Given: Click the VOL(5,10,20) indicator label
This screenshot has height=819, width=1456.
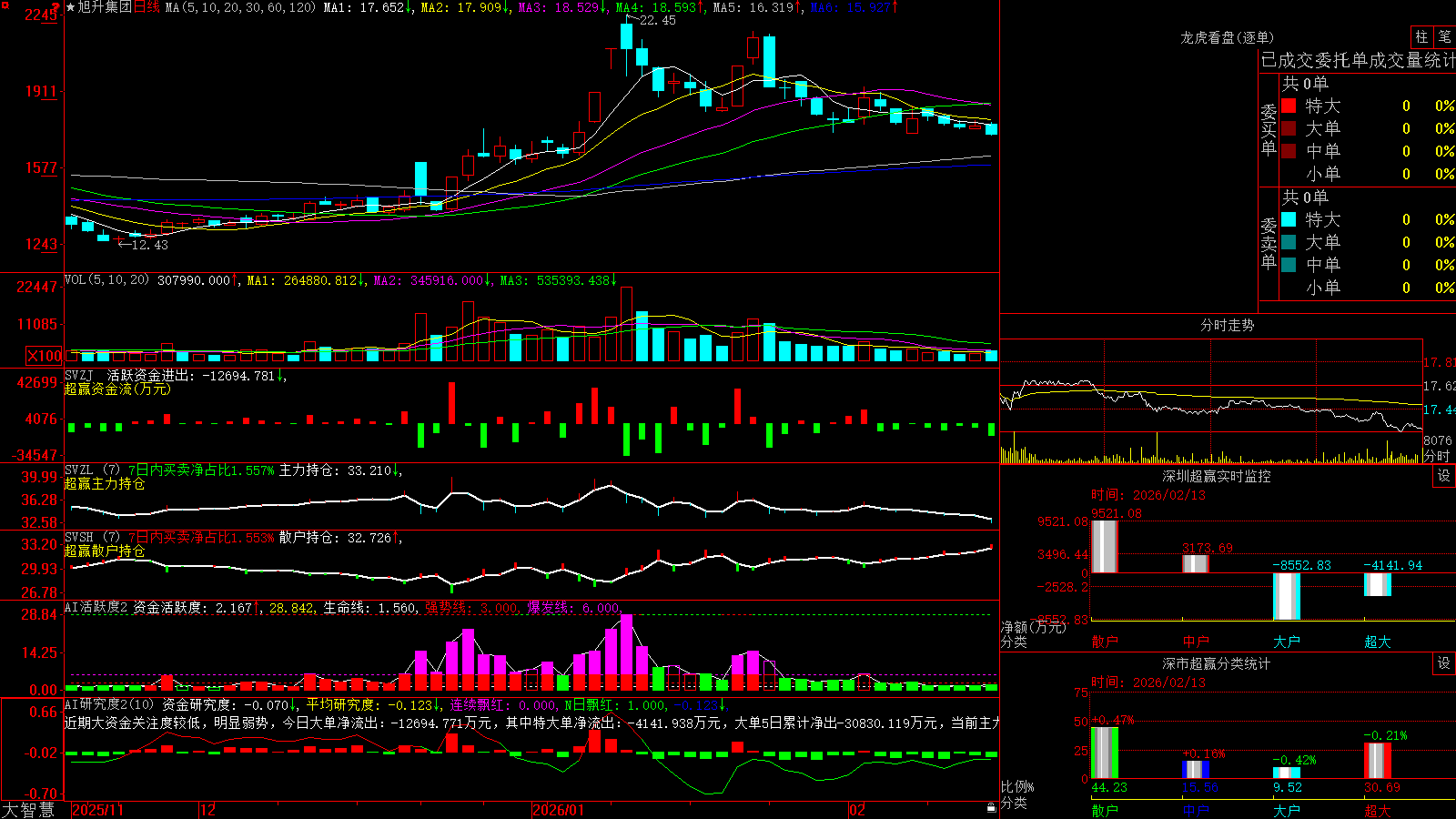Looking at the screenshot, I should (x=106, y=279).
